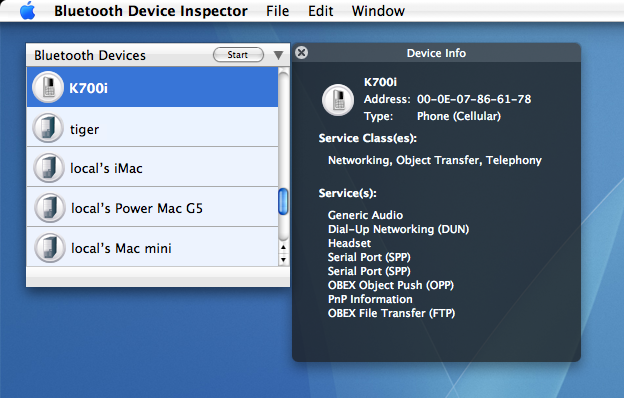
Task: Open the File menu
Action: click(277, 11)
